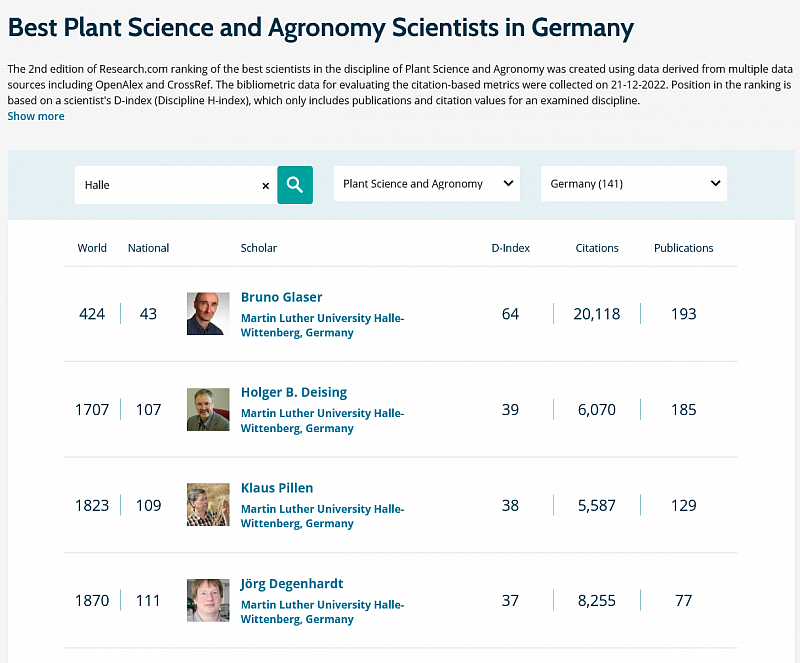Image resolution: width=800 pixels, height=663 pixels.
Task: Click the Show more link
Action: tap(36, 116)
